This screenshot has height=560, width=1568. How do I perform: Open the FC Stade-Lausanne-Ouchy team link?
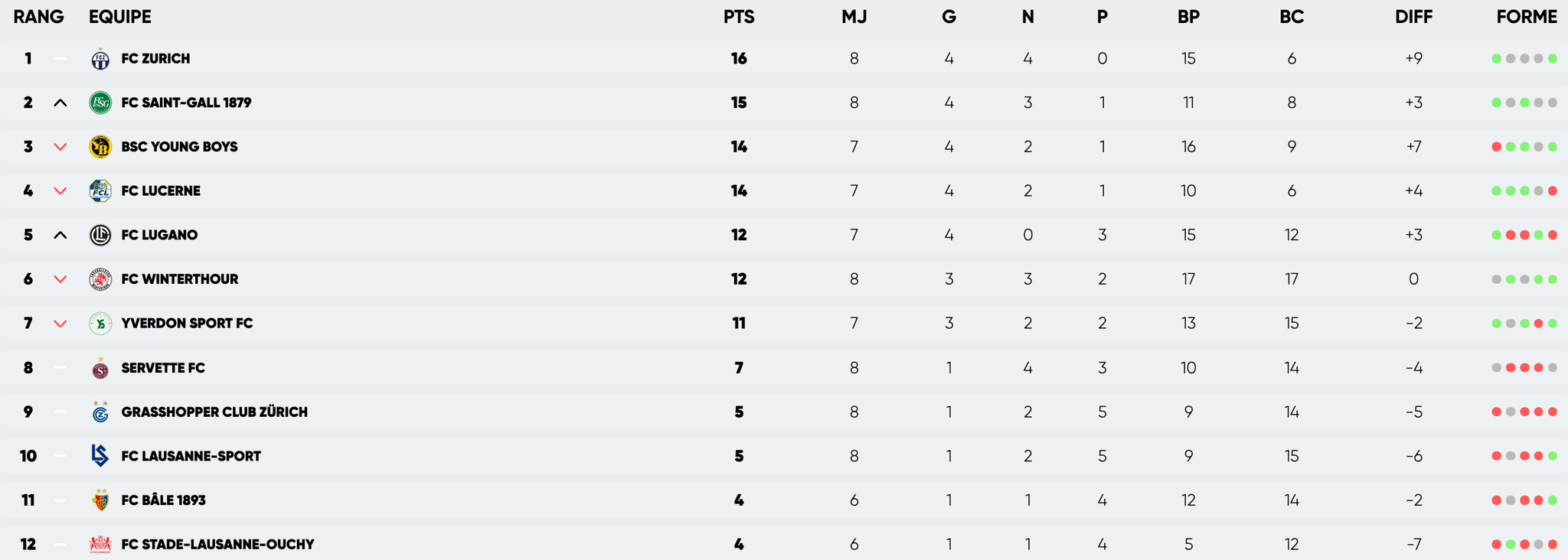pos(217,545)
